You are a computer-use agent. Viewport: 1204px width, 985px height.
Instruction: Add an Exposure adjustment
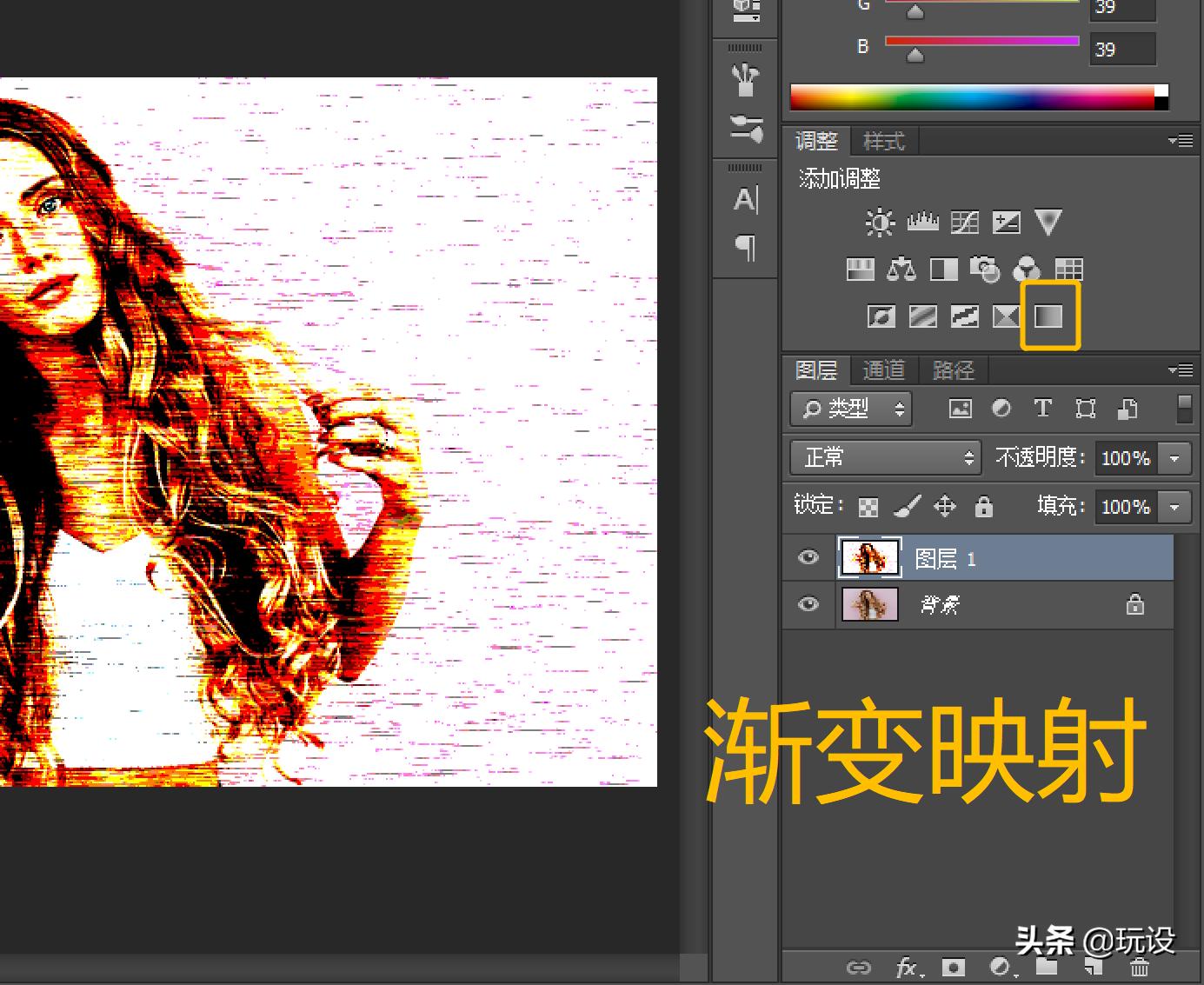pos(1007,223)
